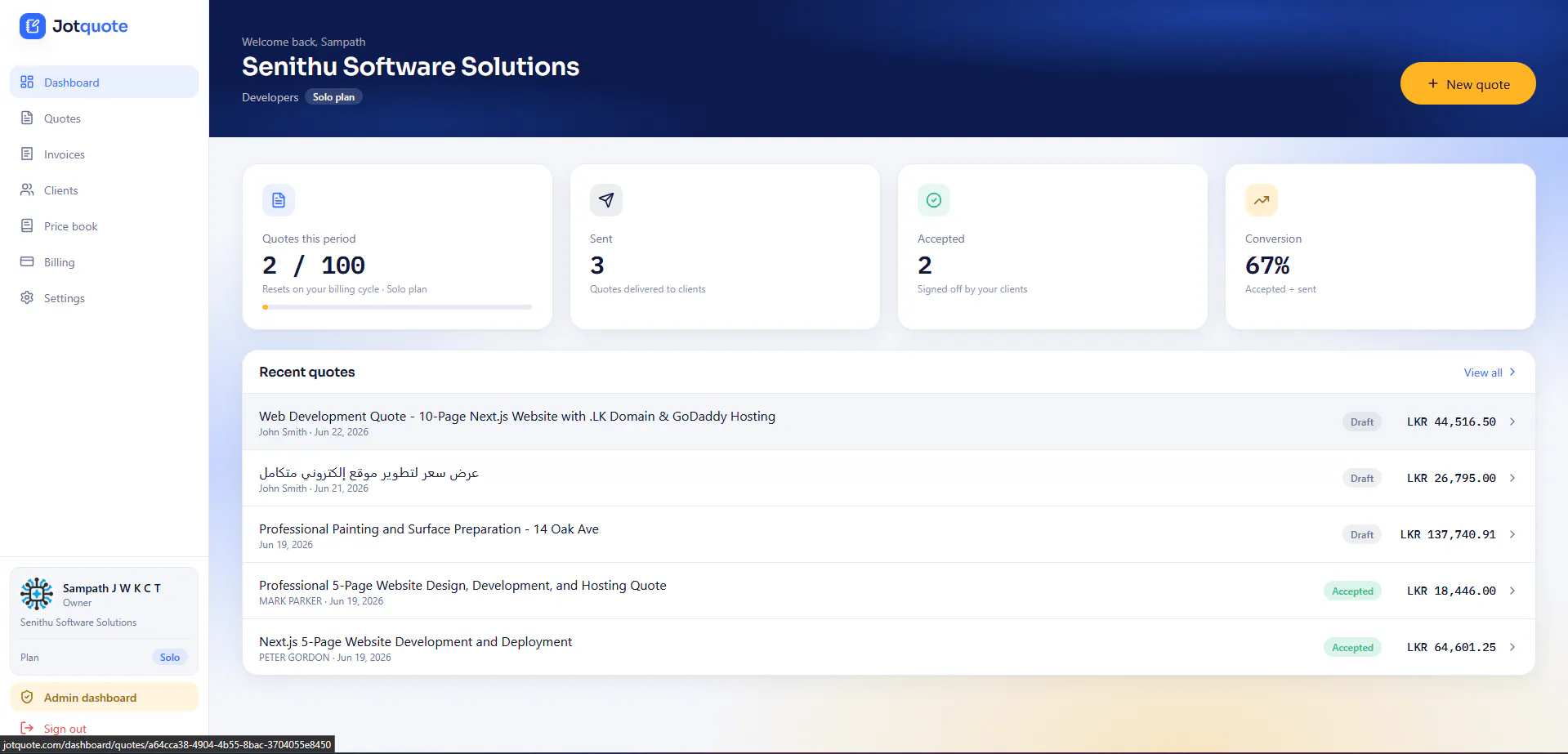Click the Owner role label in the profile card
Viewport: 1568px width, 754px height.
point(77,603)
